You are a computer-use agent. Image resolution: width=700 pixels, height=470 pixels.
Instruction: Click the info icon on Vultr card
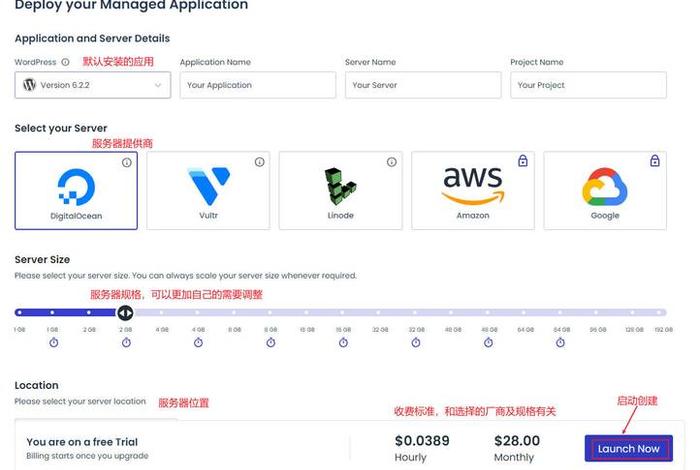259,162
